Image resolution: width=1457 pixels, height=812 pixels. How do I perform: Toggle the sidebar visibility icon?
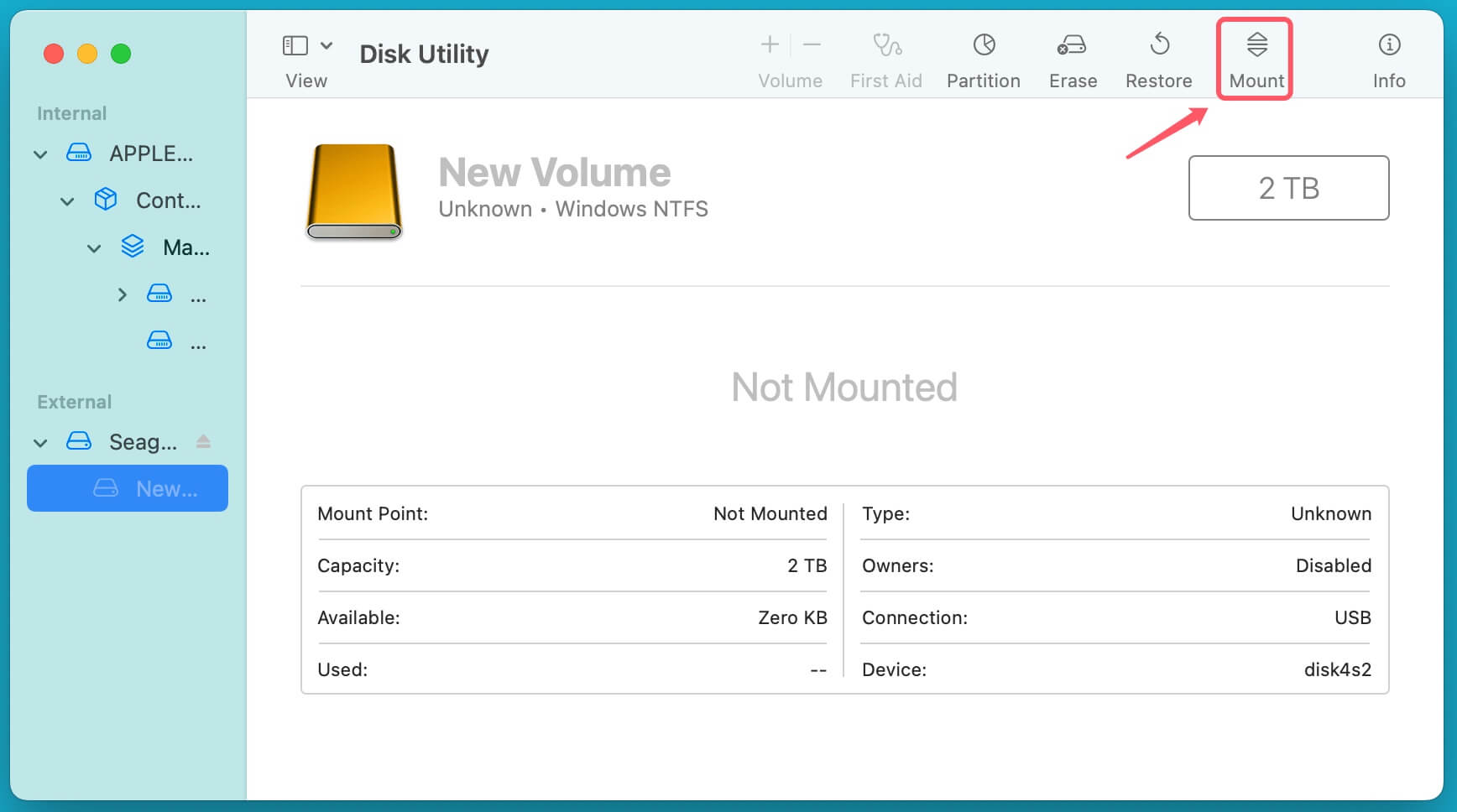click(x=295, y=44)
